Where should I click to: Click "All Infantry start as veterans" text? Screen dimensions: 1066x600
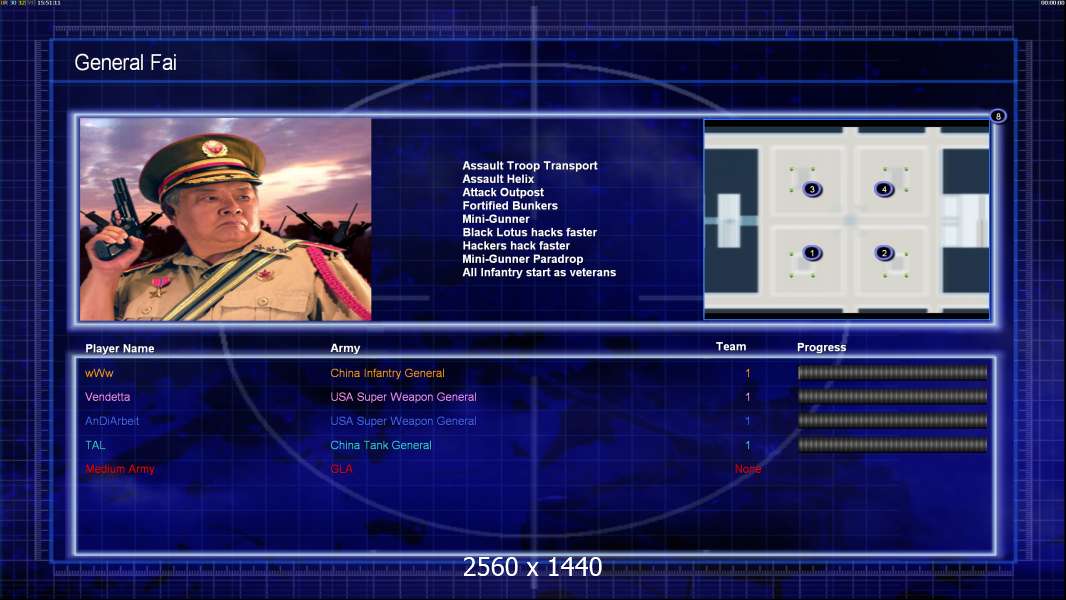click(x=539, y=272)
